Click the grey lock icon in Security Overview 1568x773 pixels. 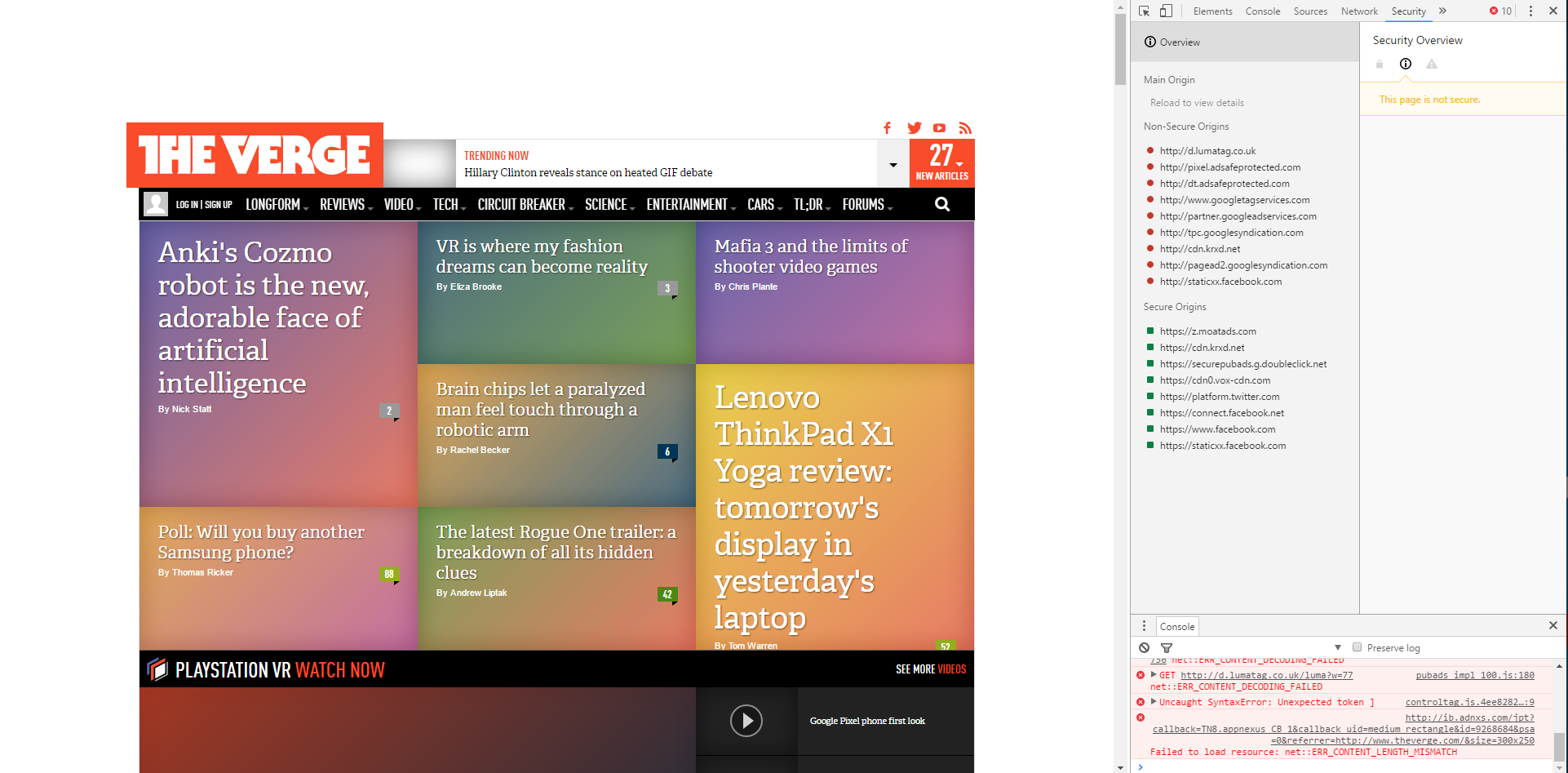pos(1380,64)
